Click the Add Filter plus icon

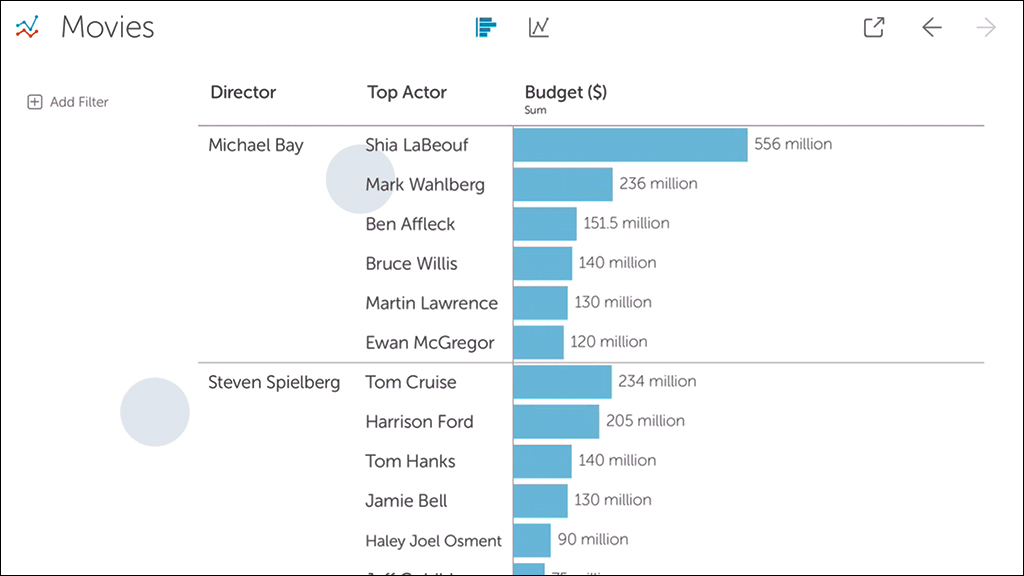[35, 102]
